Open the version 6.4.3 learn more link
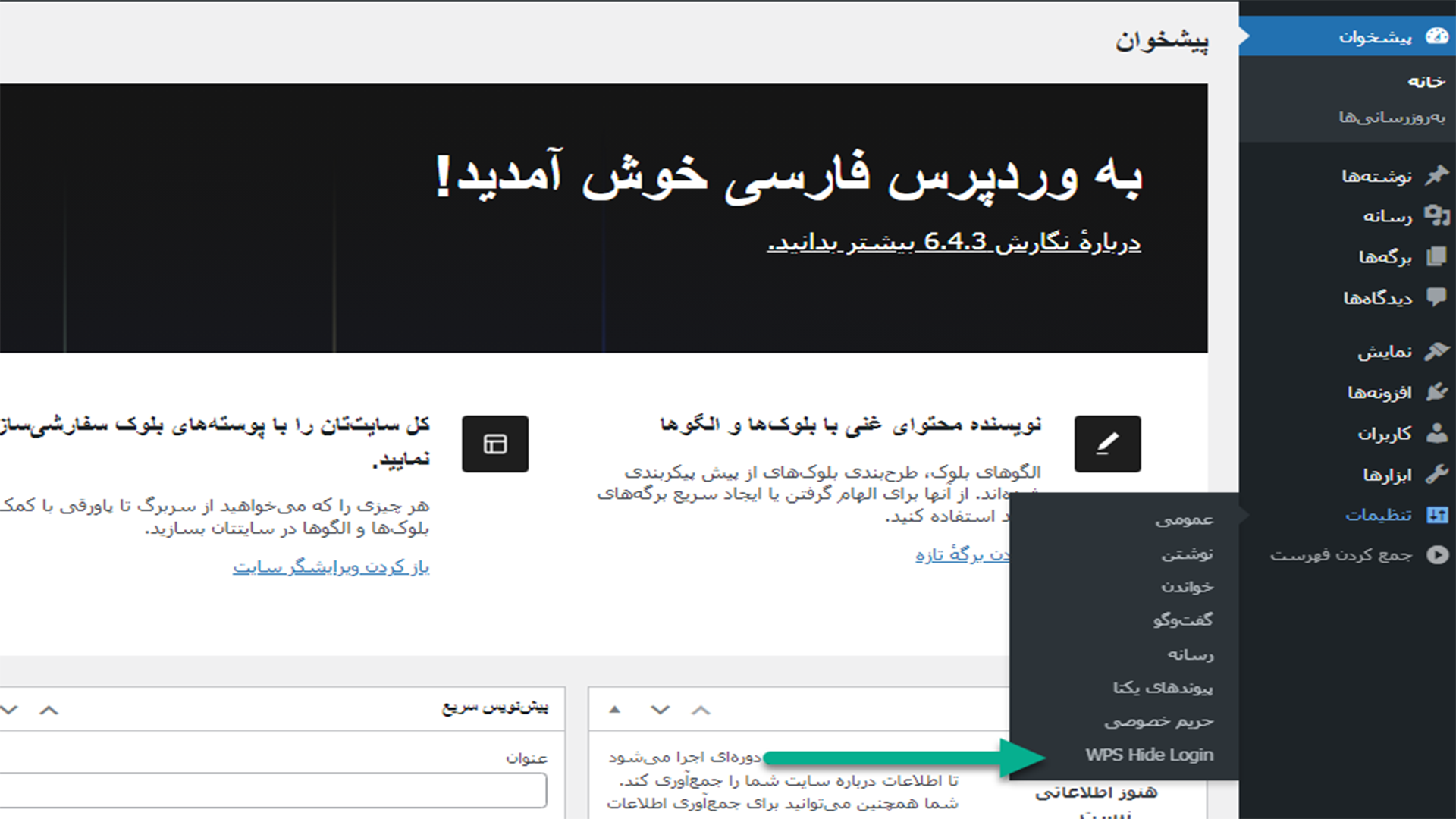Image resolution: width=1456 pixels, height=819 pixels. [954, 242]
